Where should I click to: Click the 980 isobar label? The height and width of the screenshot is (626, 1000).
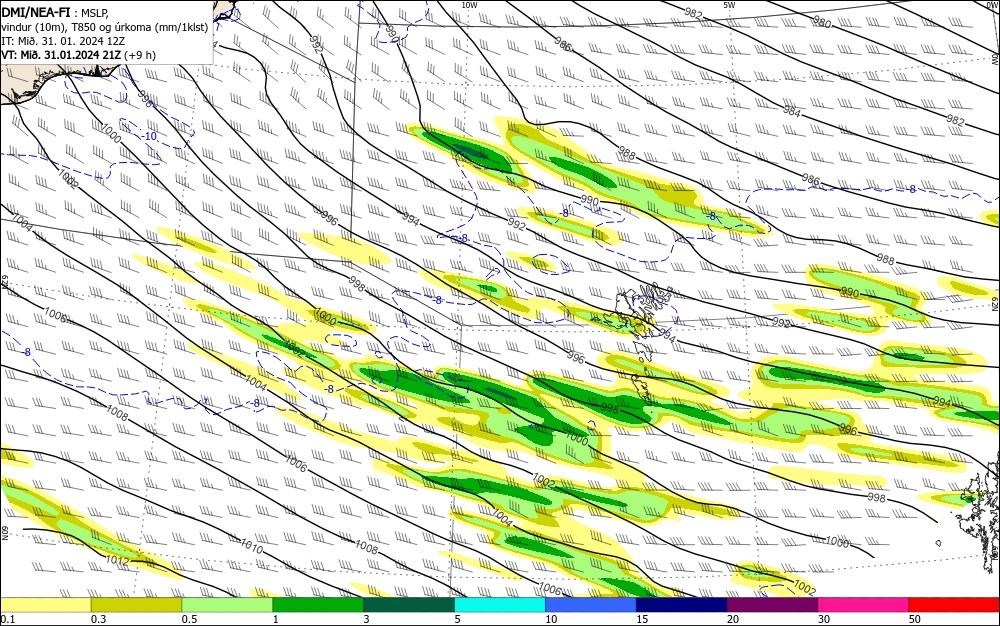tap(822, 22)
